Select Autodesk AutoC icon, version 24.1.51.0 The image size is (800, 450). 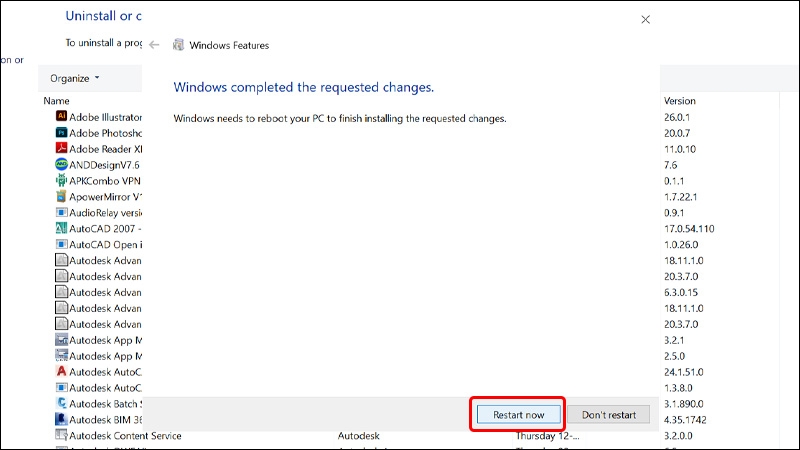pyautogui.click(x=61, y=371)
